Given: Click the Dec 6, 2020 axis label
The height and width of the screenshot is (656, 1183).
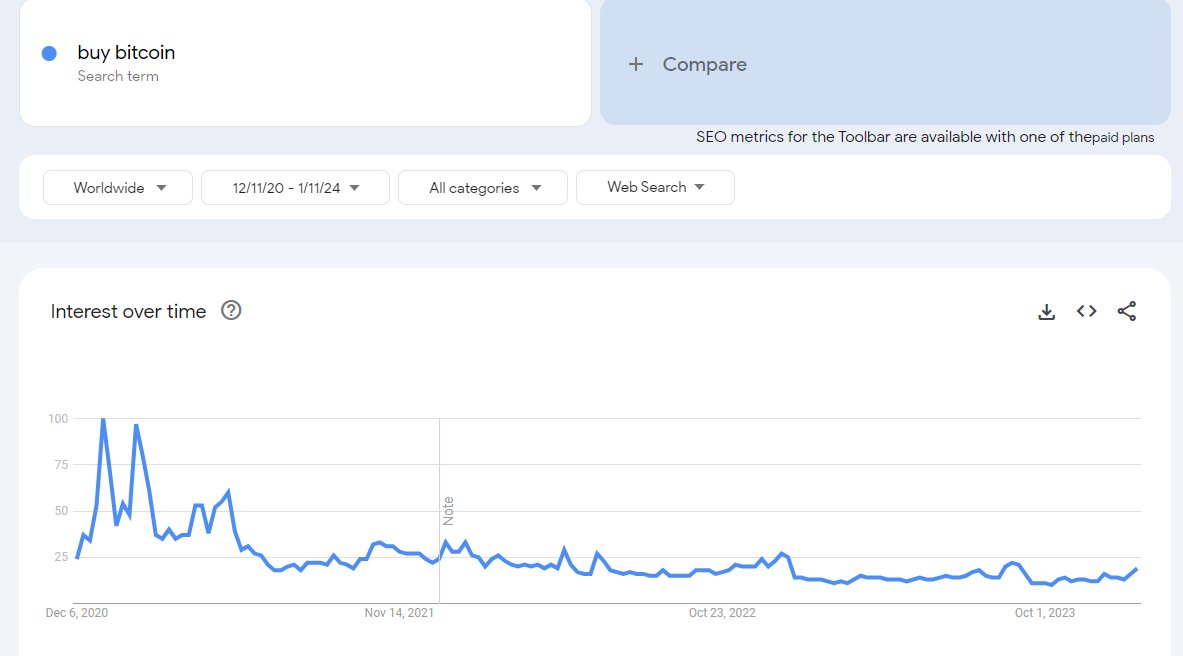Looking at the screenshot, I should point(77,613).
